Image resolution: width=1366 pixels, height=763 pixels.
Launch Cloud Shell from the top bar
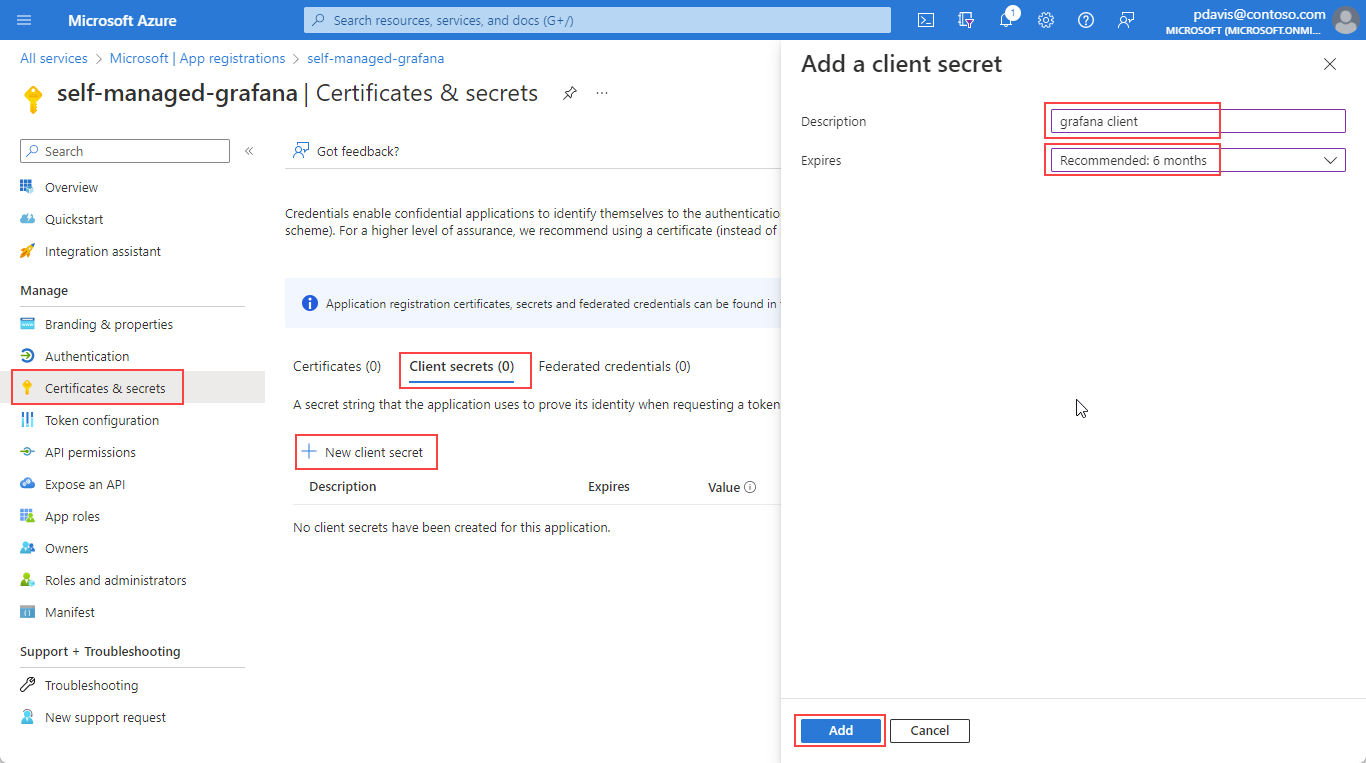click(927, 20)
